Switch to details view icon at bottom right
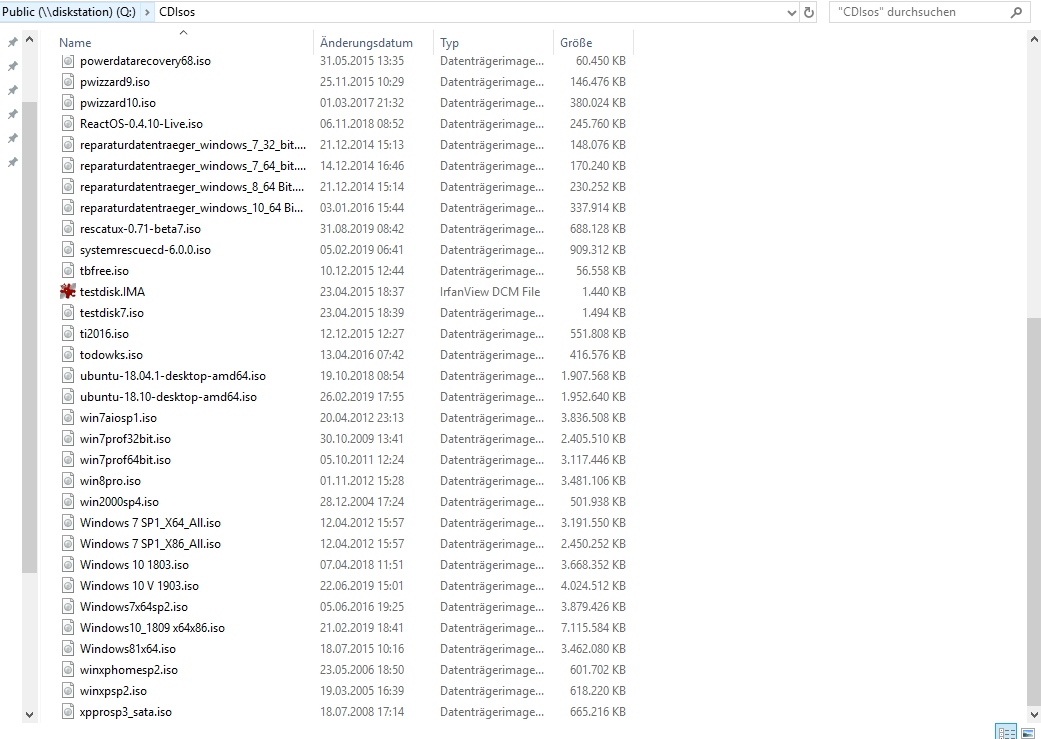This screenshot has height=739, width=1041. (1006, 732)
